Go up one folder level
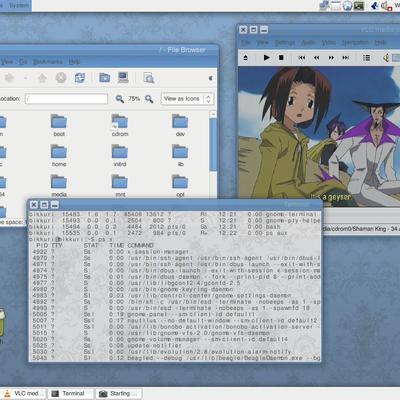This screenshot has width=400, height=400. click(x=42, y=78)
